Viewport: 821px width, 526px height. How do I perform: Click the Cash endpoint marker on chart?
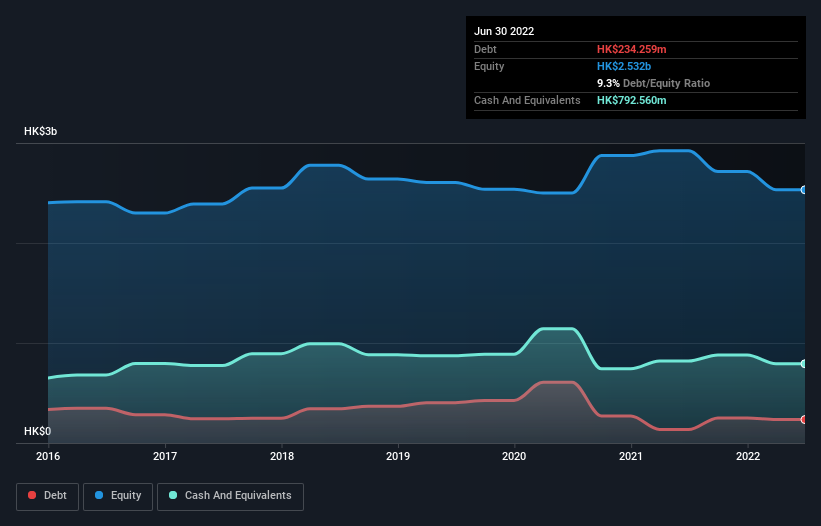click(x=804, y=364)
